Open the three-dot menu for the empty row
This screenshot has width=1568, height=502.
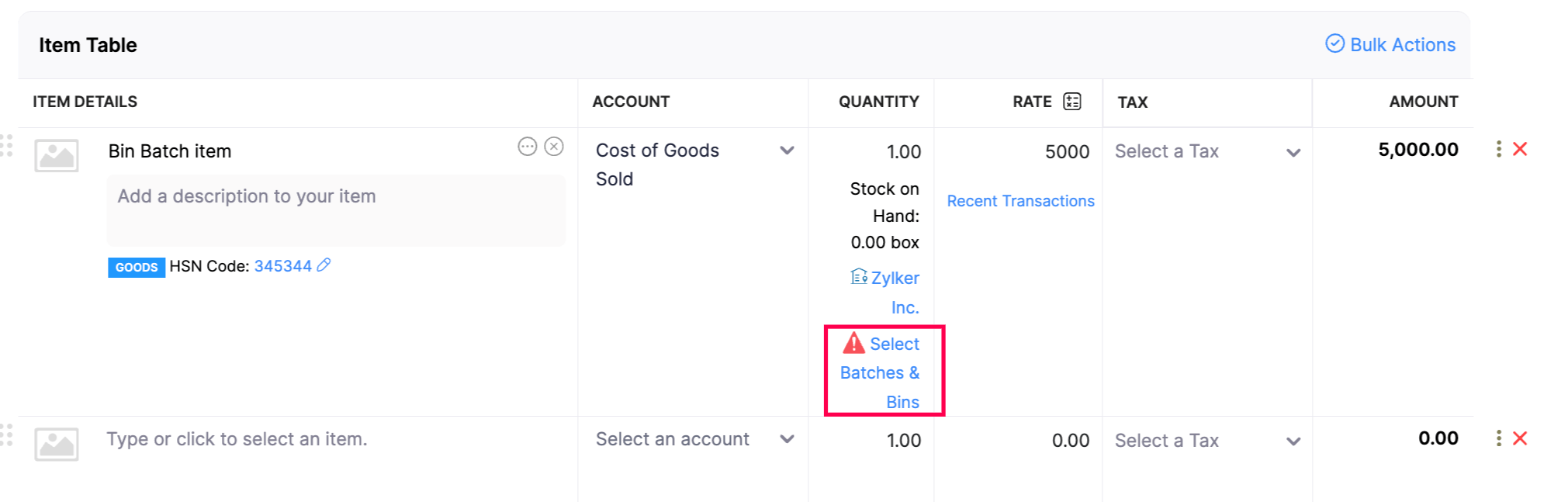(x=1498, y=438)
